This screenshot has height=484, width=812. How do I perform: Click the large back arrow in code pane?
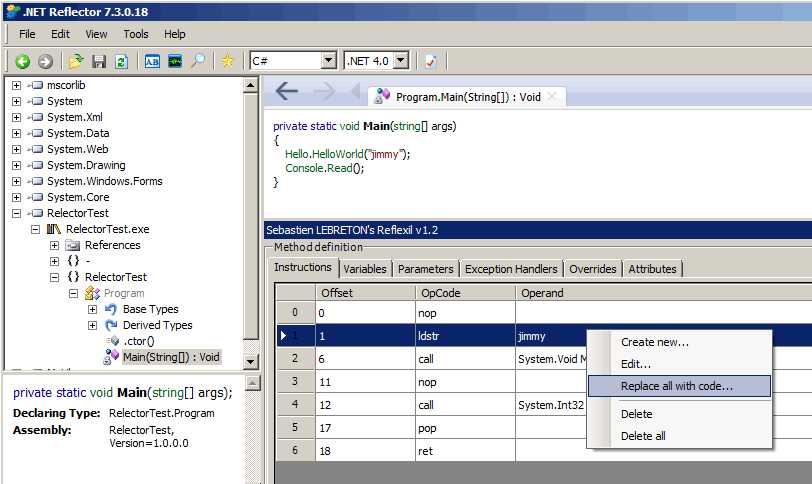(286, 92)
